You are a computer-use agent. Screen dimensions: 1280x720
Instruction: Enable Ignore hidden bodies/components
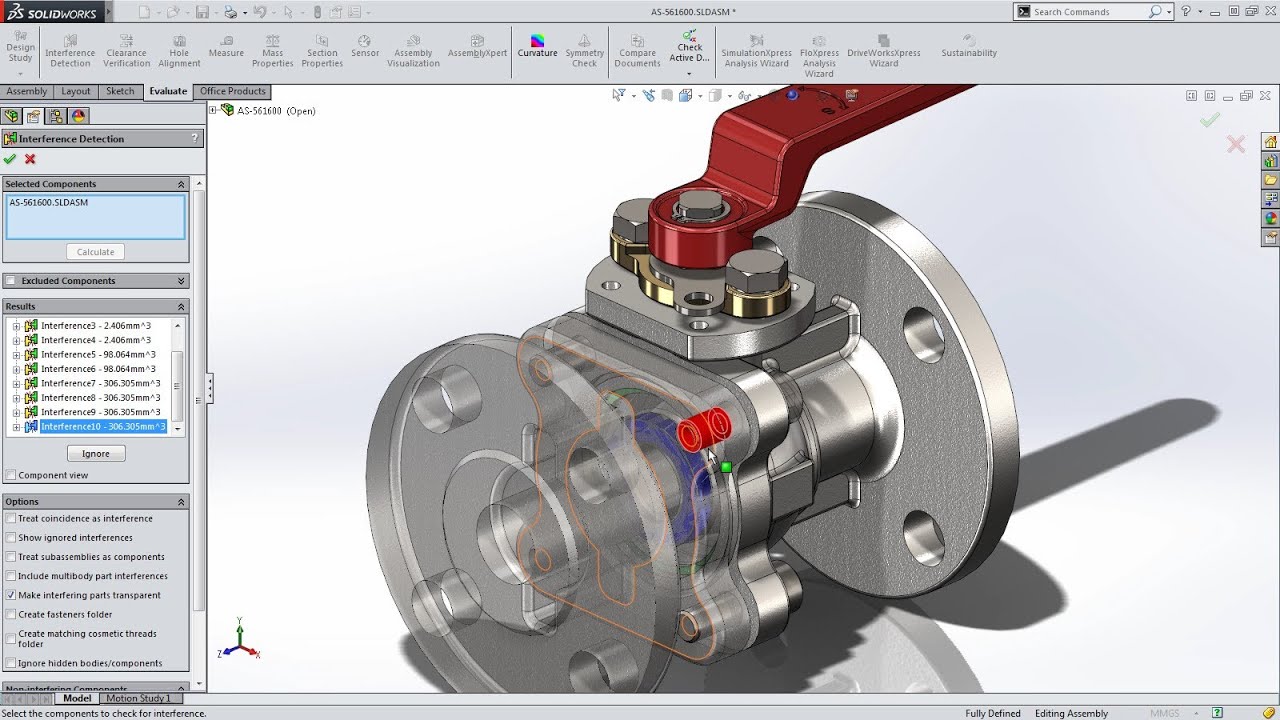click(x=11, y=663)
